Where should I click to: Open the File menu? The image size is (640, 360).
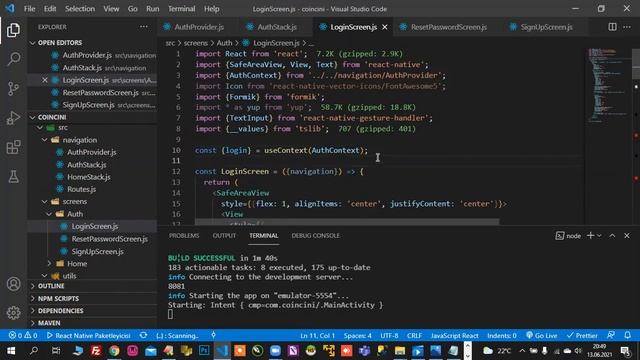tap(29, 9)
